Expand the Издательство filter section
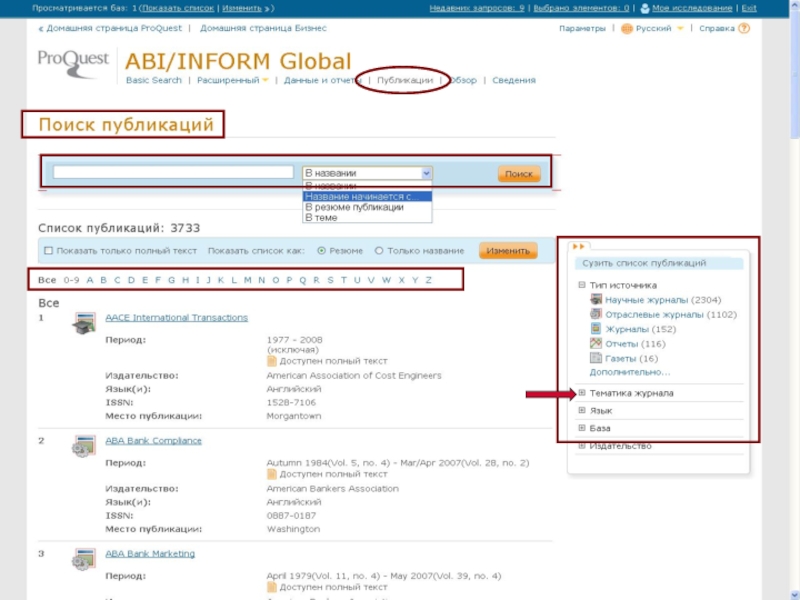The image size is (800, 600). (x=582, y=445)
